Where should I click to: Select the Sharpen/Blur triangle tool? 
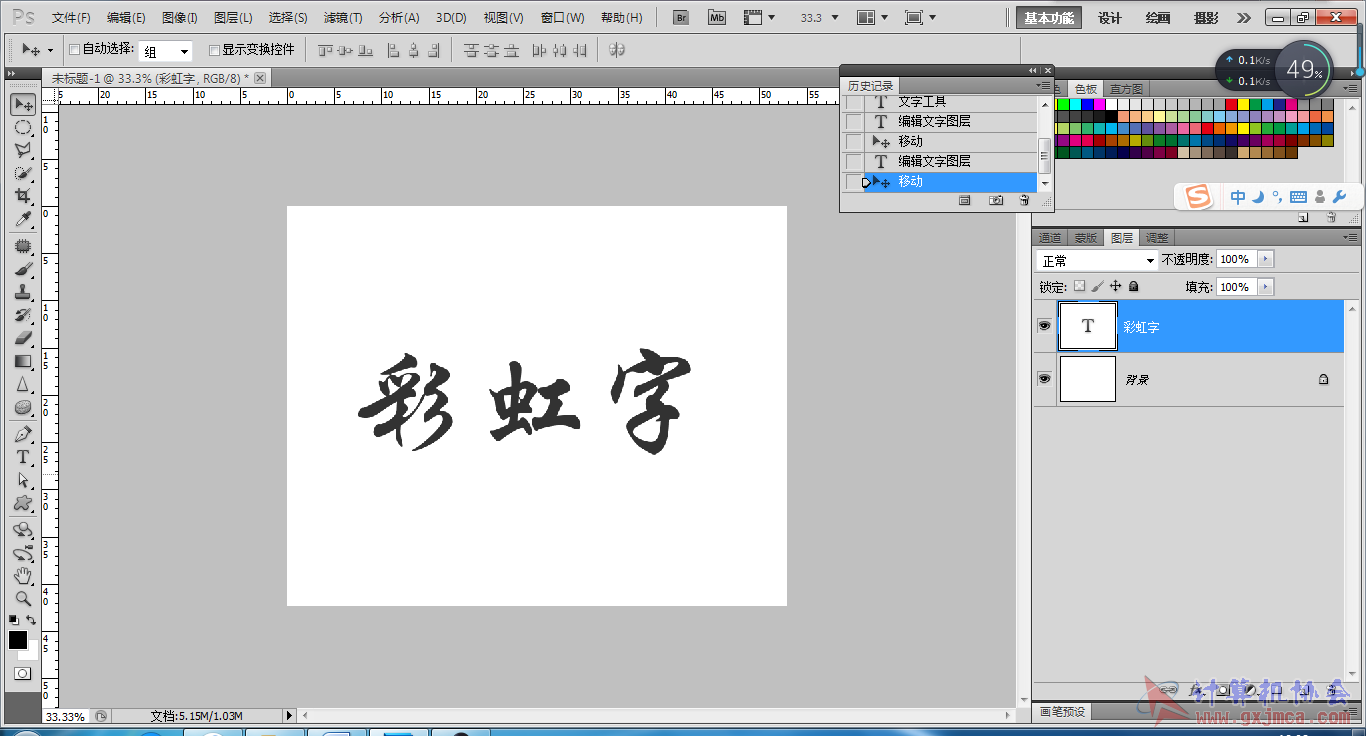(x=23, y=384)
